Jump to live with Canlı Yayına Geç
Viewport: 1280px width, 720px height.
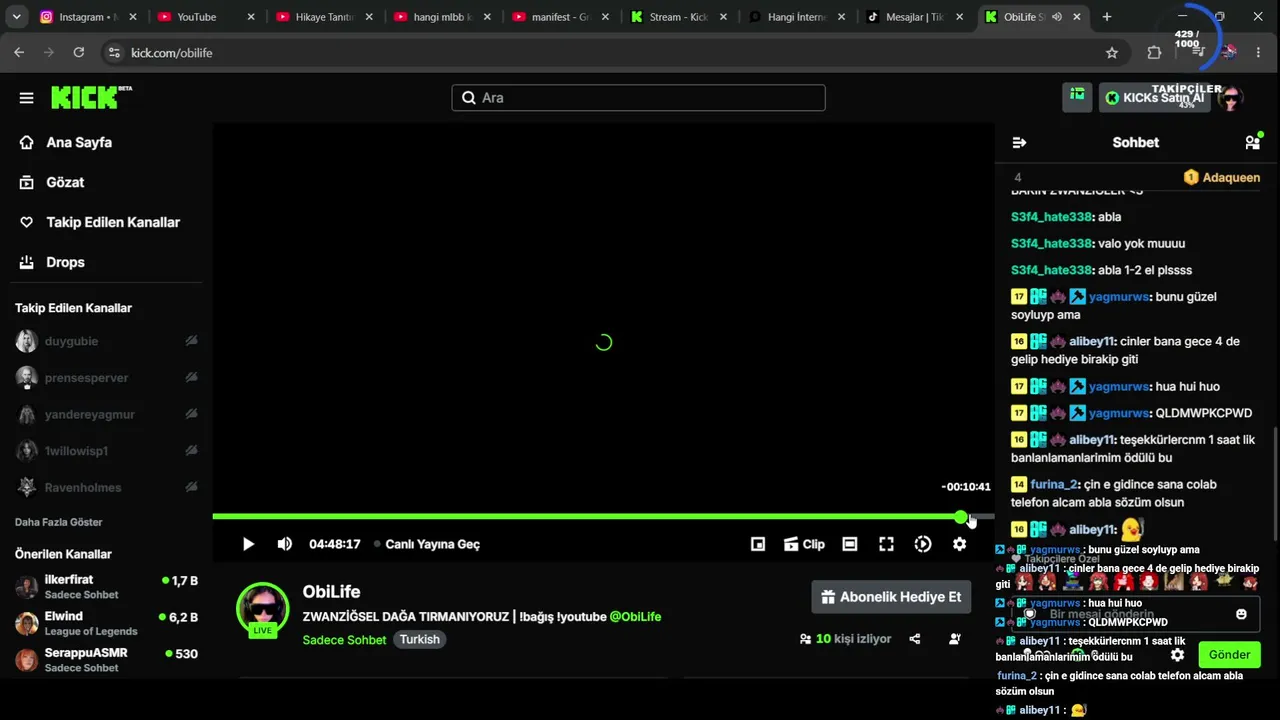[x=427, y=544]
